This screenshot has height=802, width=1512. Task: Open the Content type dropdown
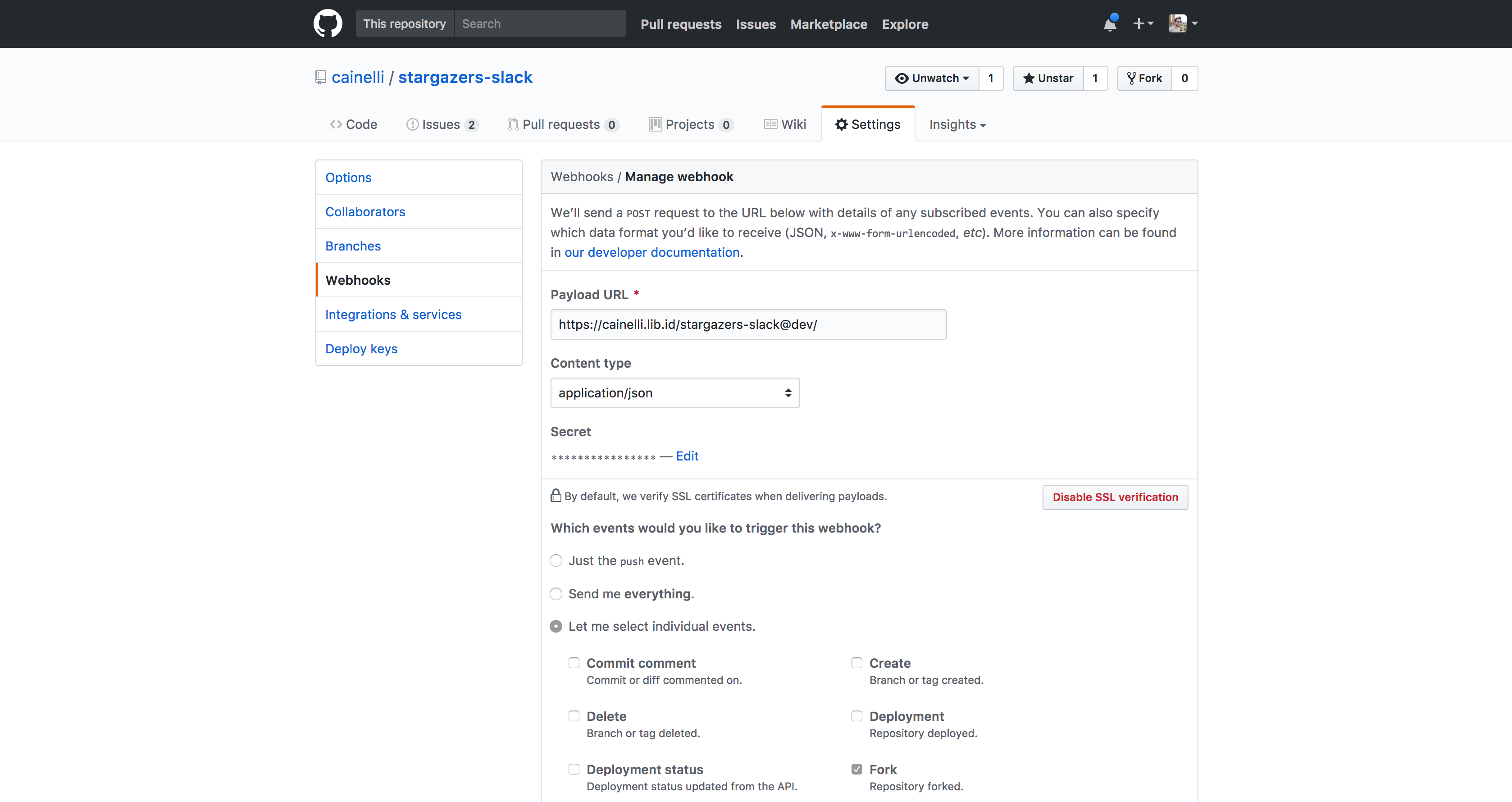pyautogui.click(x=675, y=393)
